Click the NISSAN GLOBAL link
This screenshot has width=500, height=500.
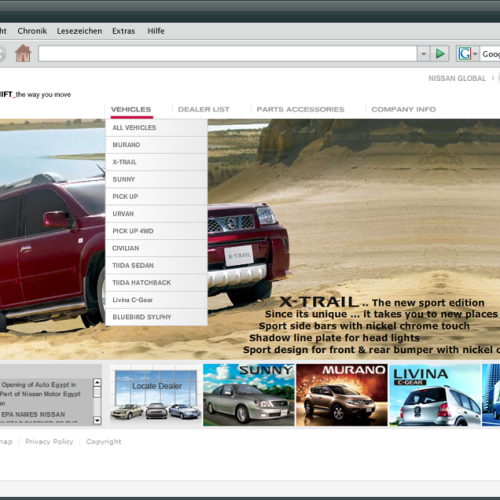[457, 78]
